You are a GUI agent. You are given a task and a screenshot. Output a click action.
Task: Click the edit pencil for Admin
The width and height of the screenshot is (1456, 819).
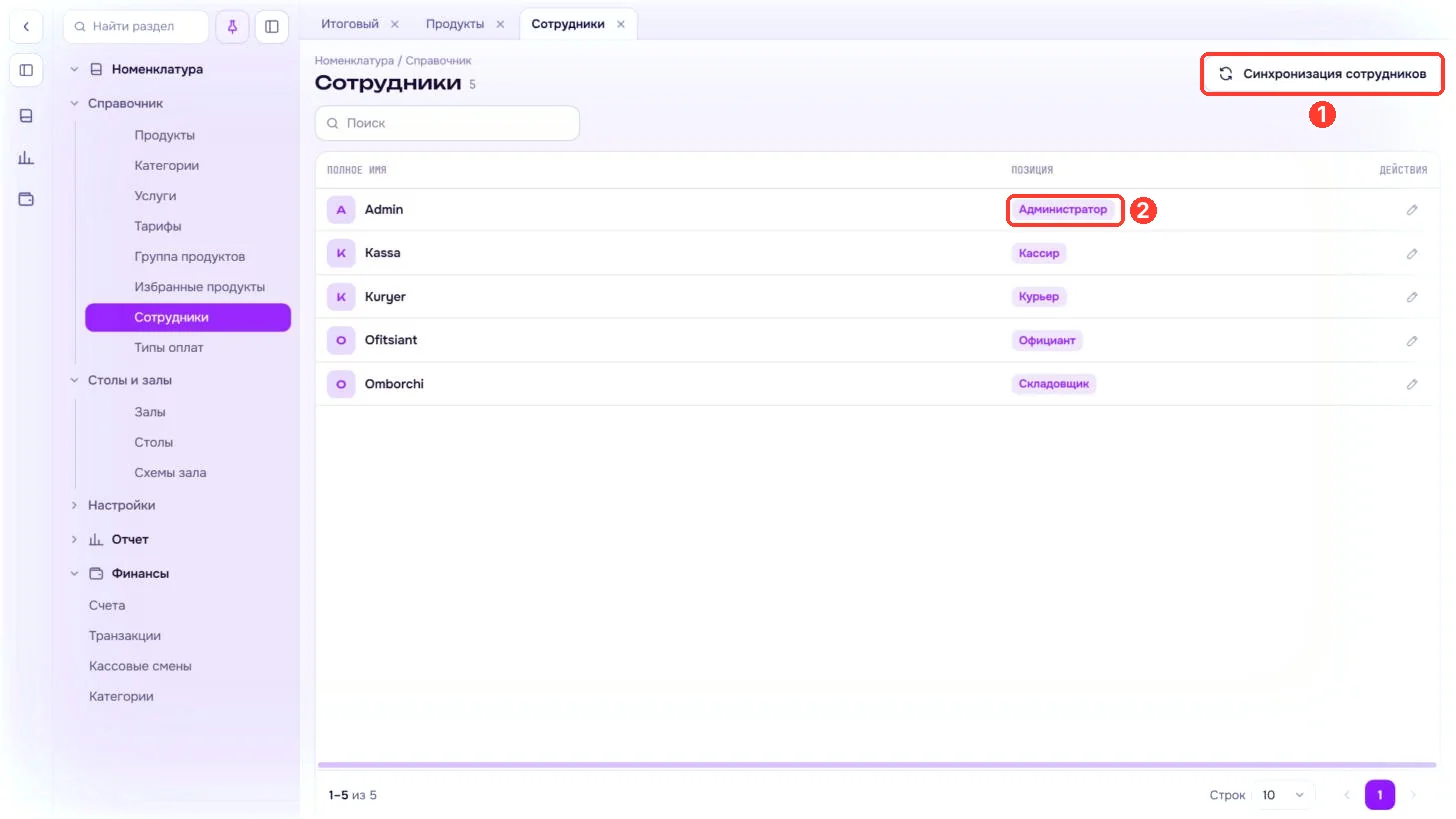tap(1412, 210)
